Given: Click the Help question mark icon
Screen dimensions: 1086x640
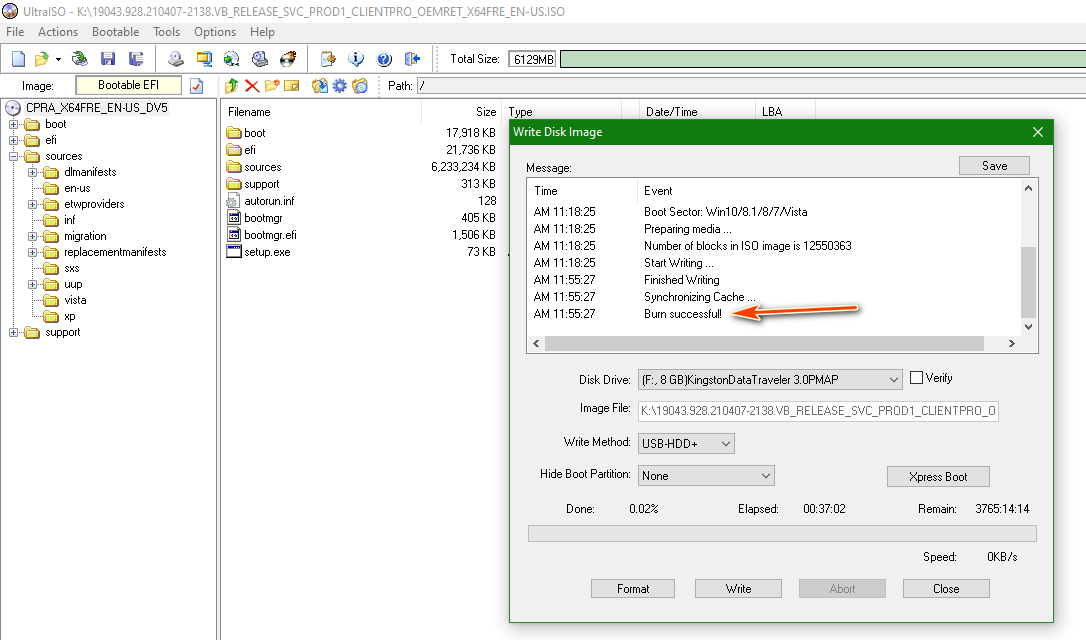Looking at the screenshot, I should tap(384, 59).
